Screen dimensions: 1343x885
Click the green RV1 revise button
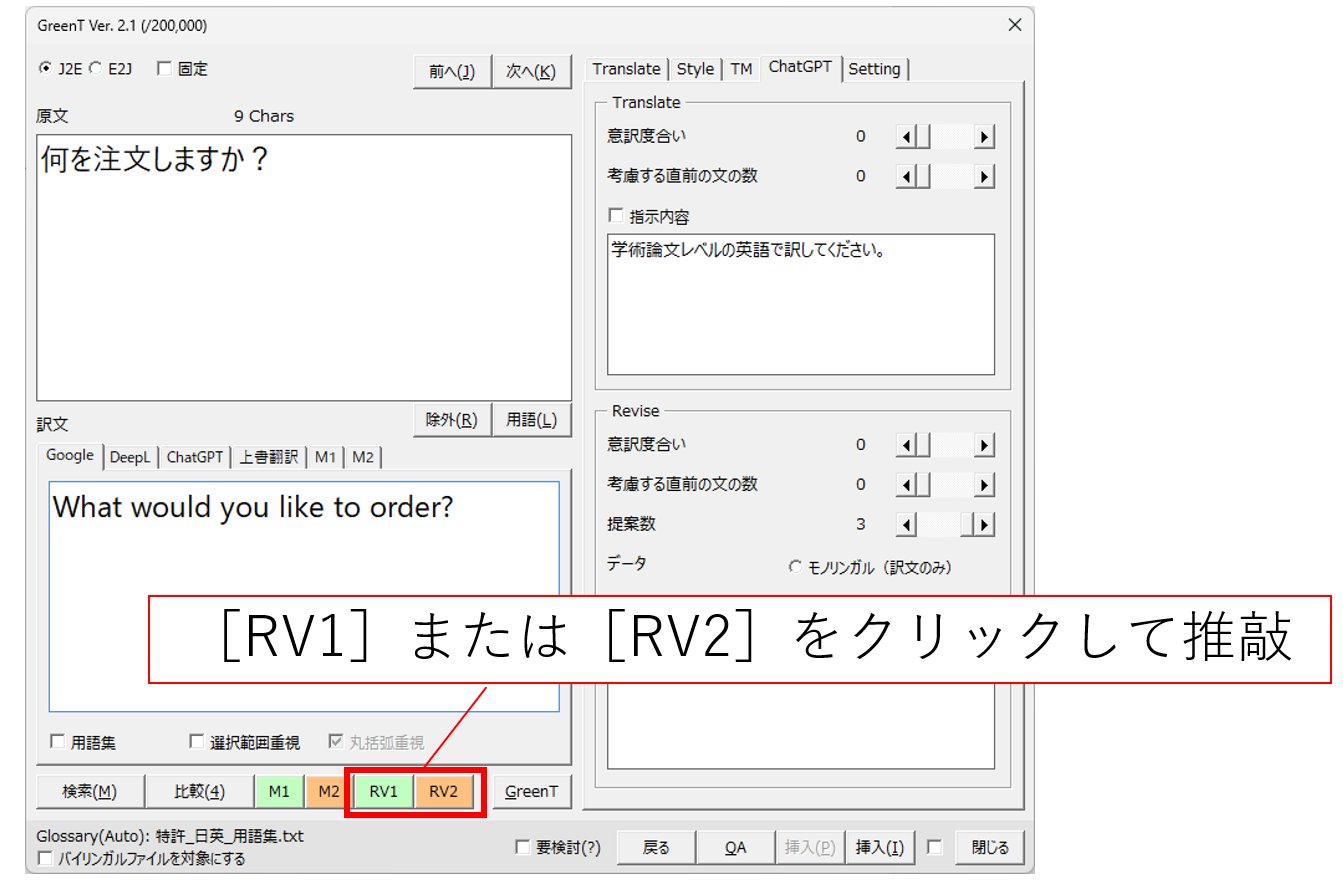click(383, 792)
